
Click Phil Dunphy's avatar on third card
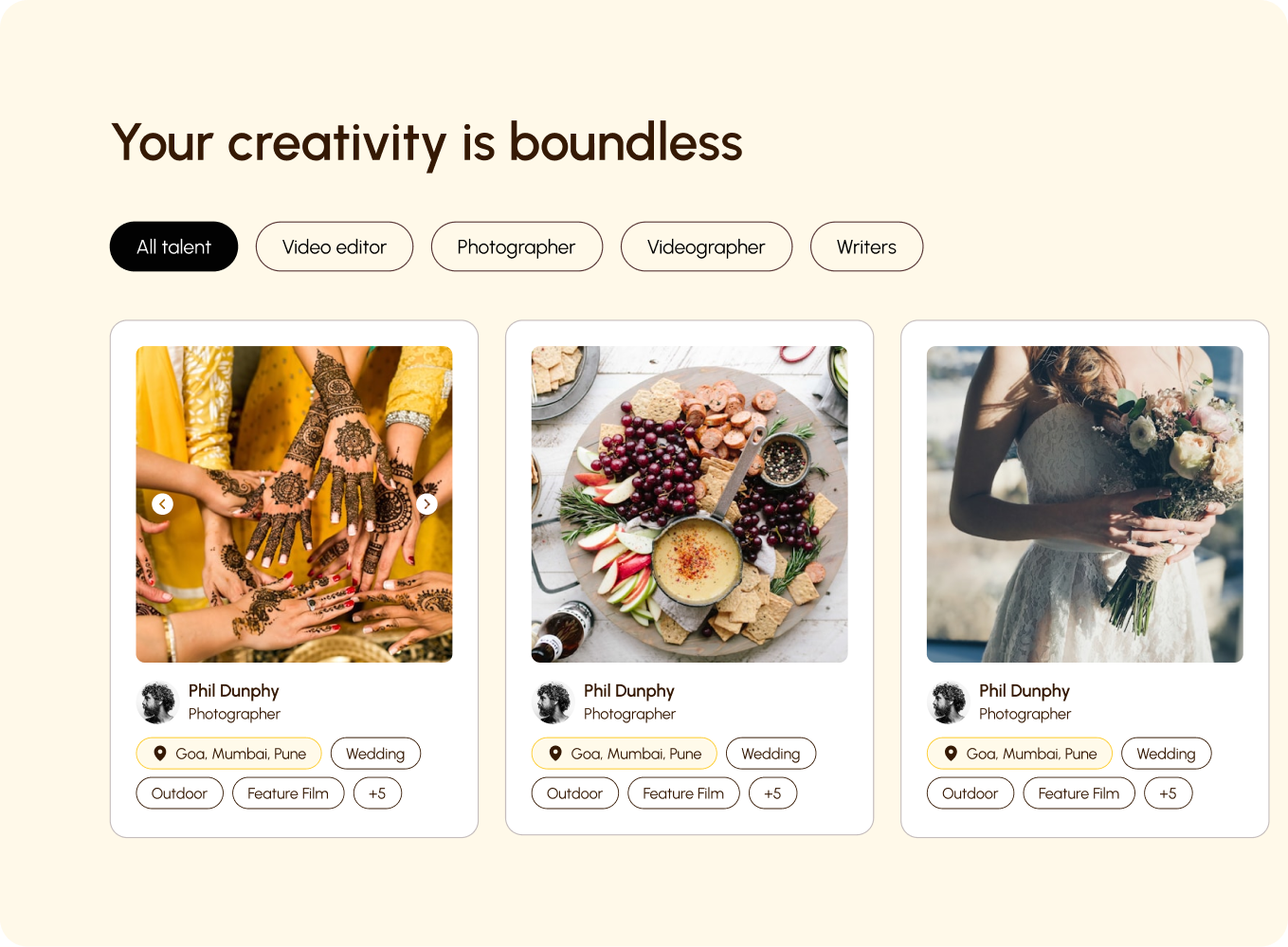(x=949, y=702)
